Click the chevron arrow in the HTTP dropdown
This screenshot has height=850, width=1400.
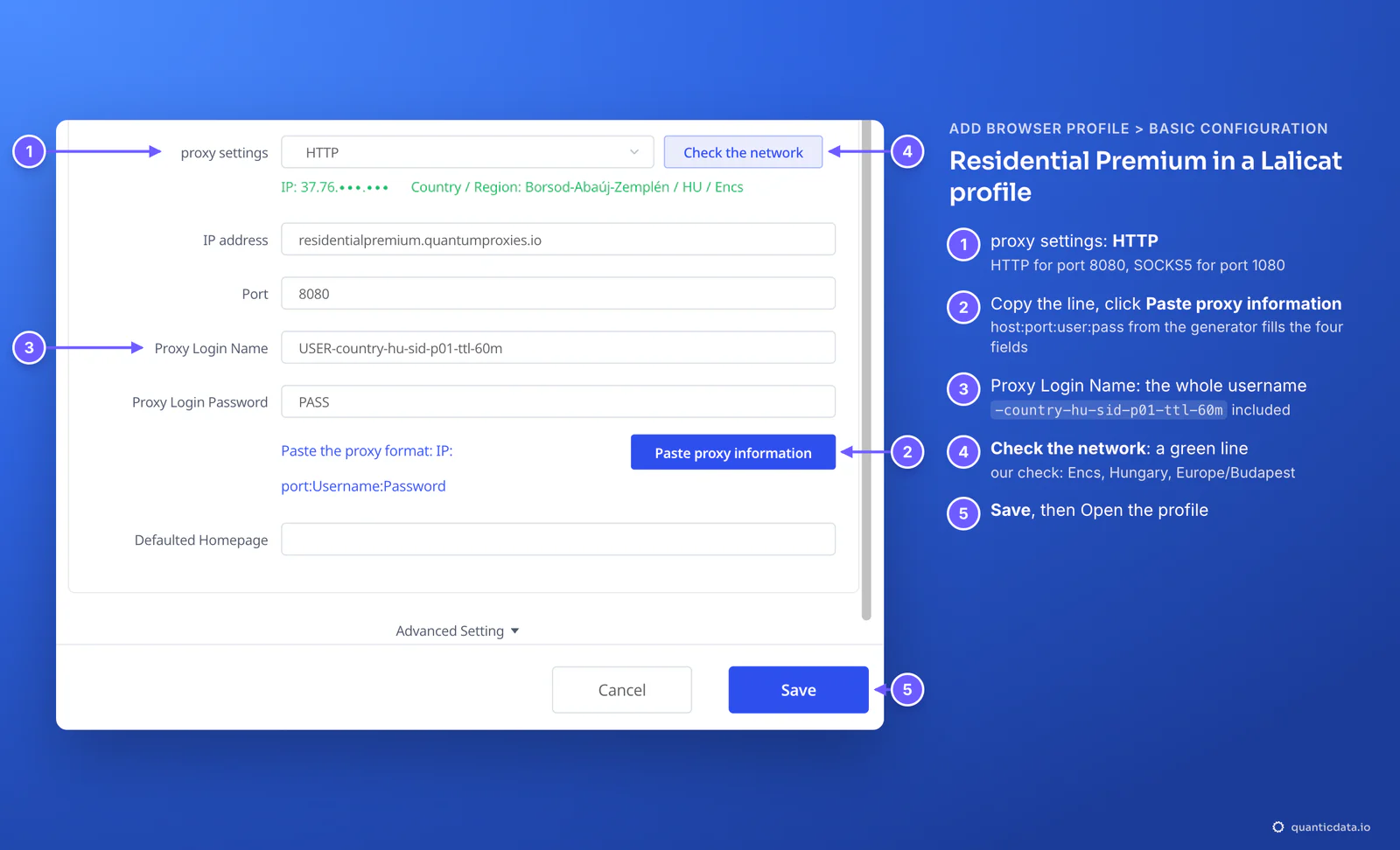point(634,152)
